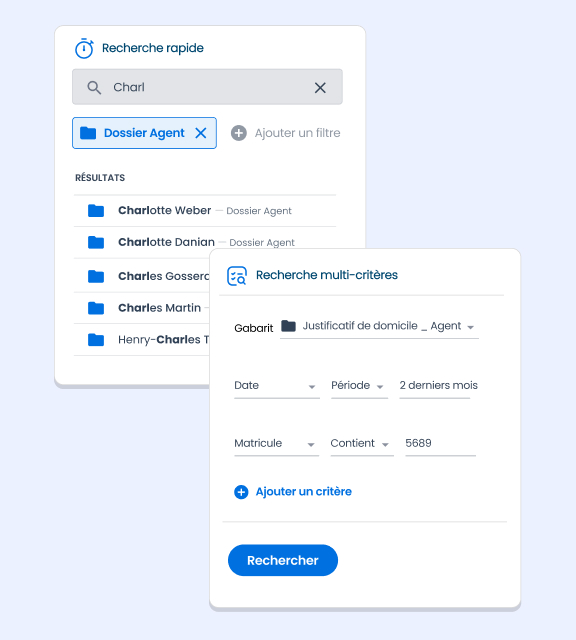Click the plus icon for Ajouter un filtre

tap(239, 133)
